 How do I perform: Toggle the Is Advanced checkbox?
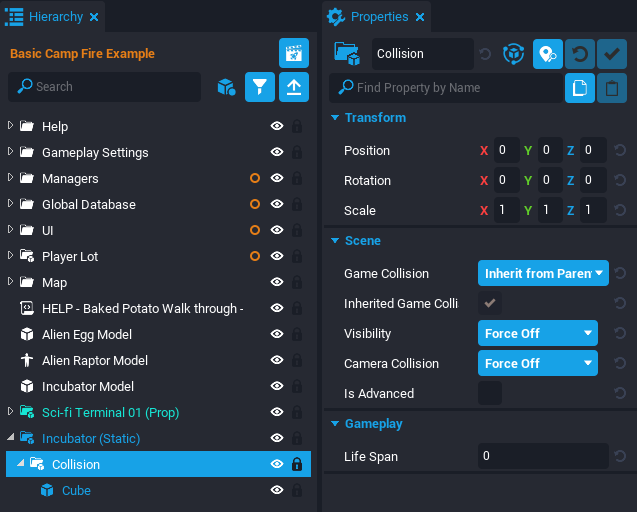[490, 393]
